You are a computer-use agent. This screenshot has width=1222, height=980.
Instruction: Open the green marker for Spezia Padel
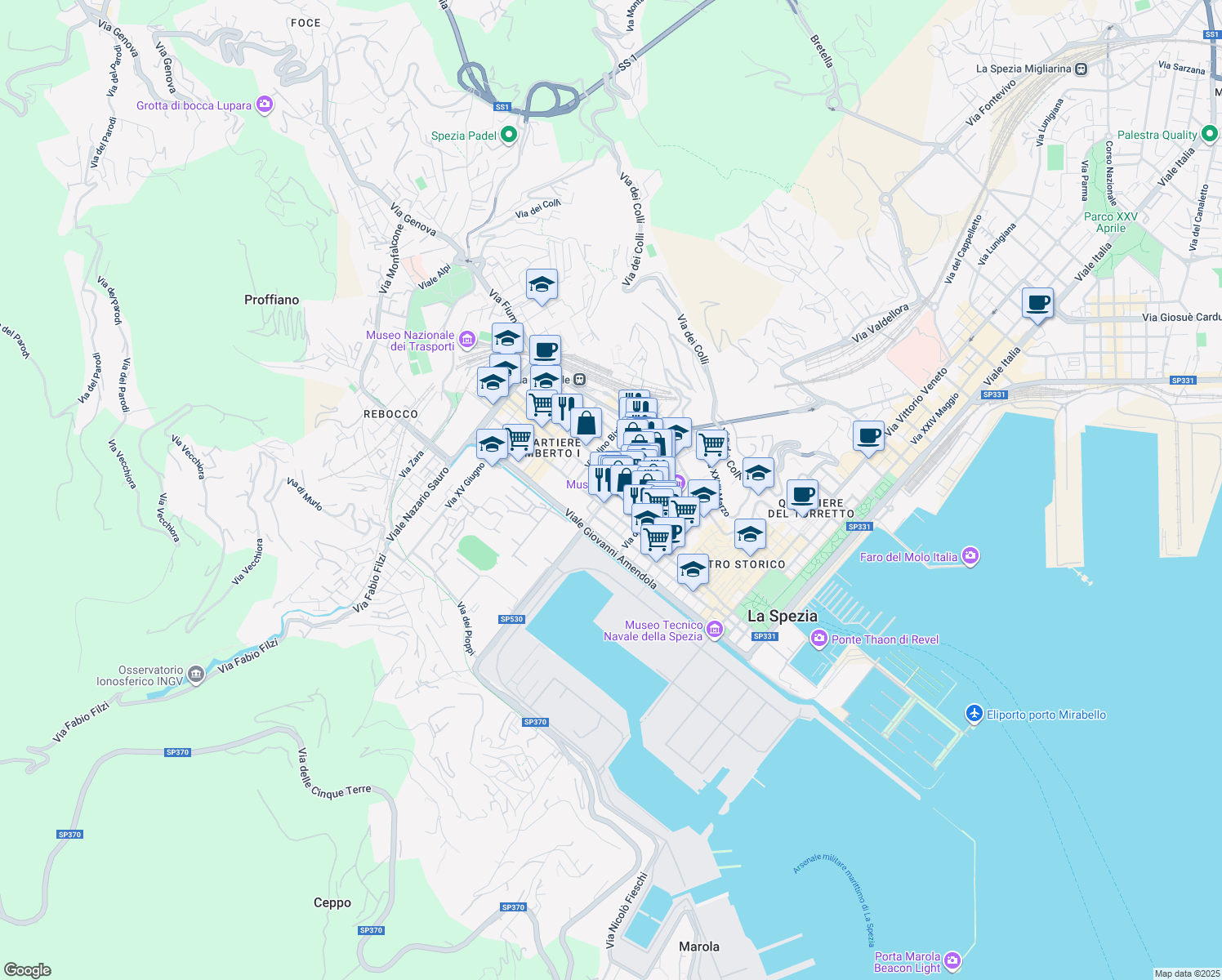[509, 135]
